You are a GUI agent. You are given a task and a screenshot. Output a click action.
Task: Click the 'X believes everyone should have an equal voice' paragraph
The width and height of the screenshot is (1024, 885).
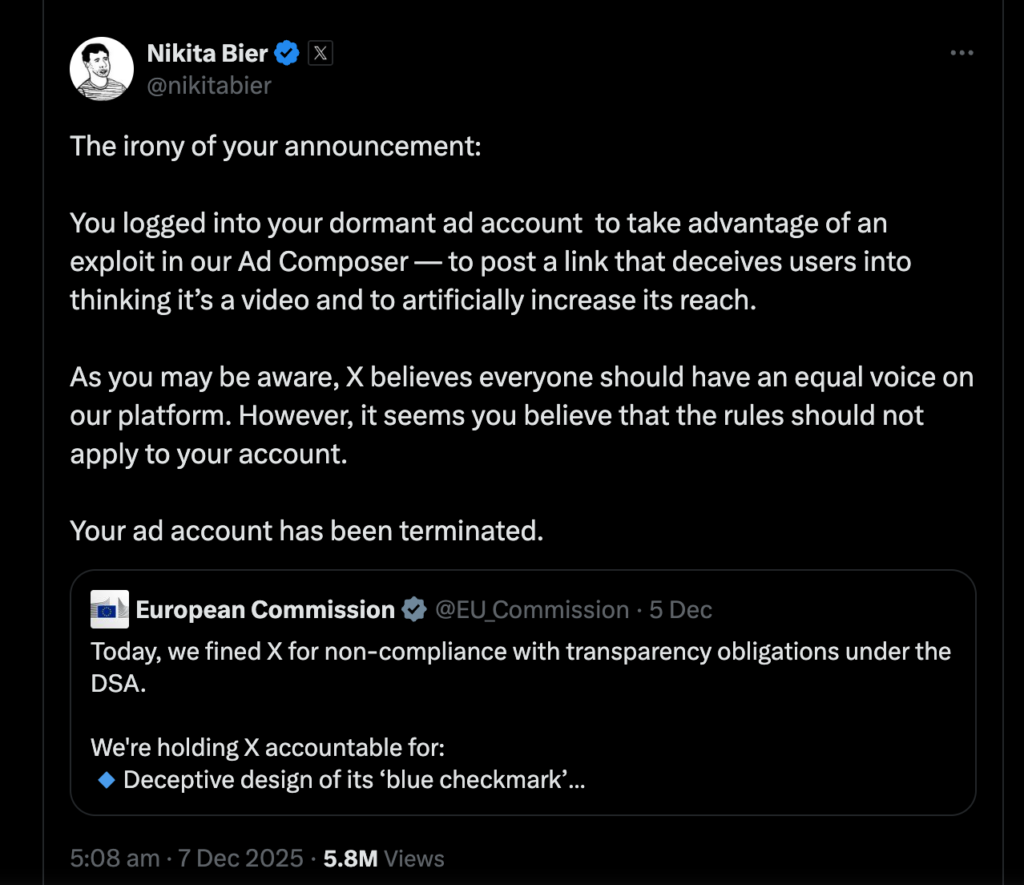click(x=520, y=415)
